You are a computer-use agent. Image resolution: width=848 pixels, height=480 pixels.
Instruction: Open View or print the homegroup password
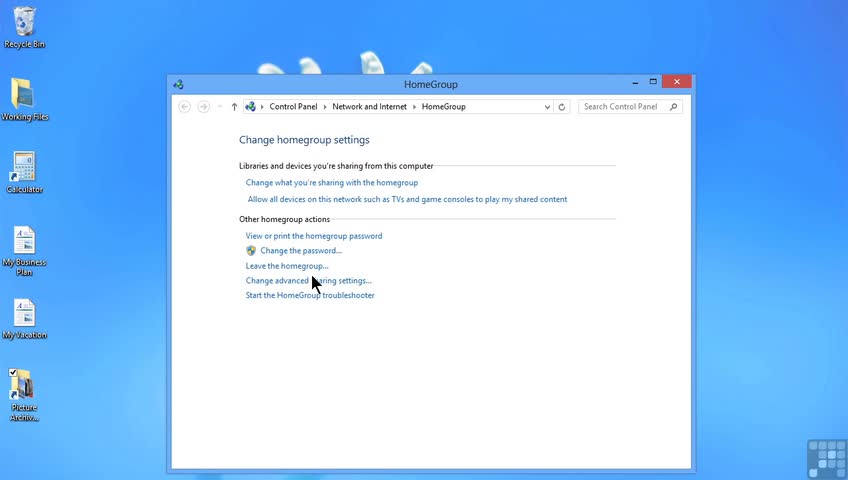314,236
